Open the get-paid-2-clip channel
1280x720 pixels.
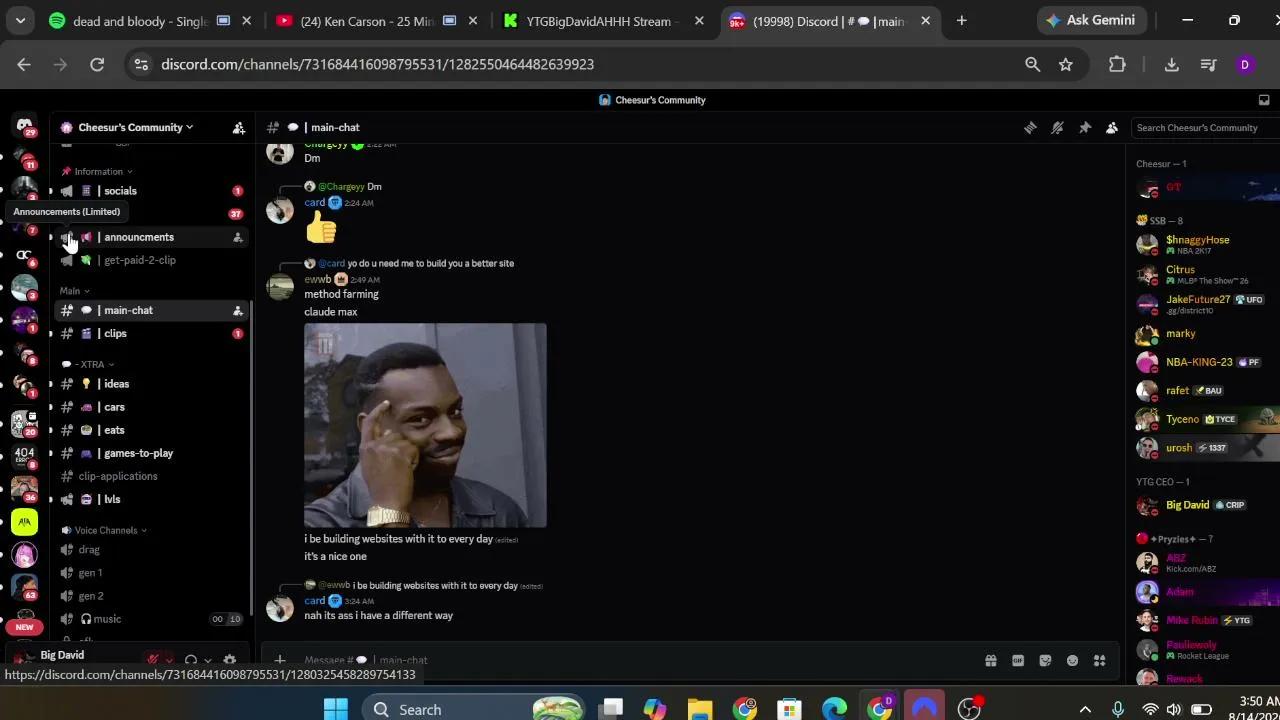click(x=150, y=260)
